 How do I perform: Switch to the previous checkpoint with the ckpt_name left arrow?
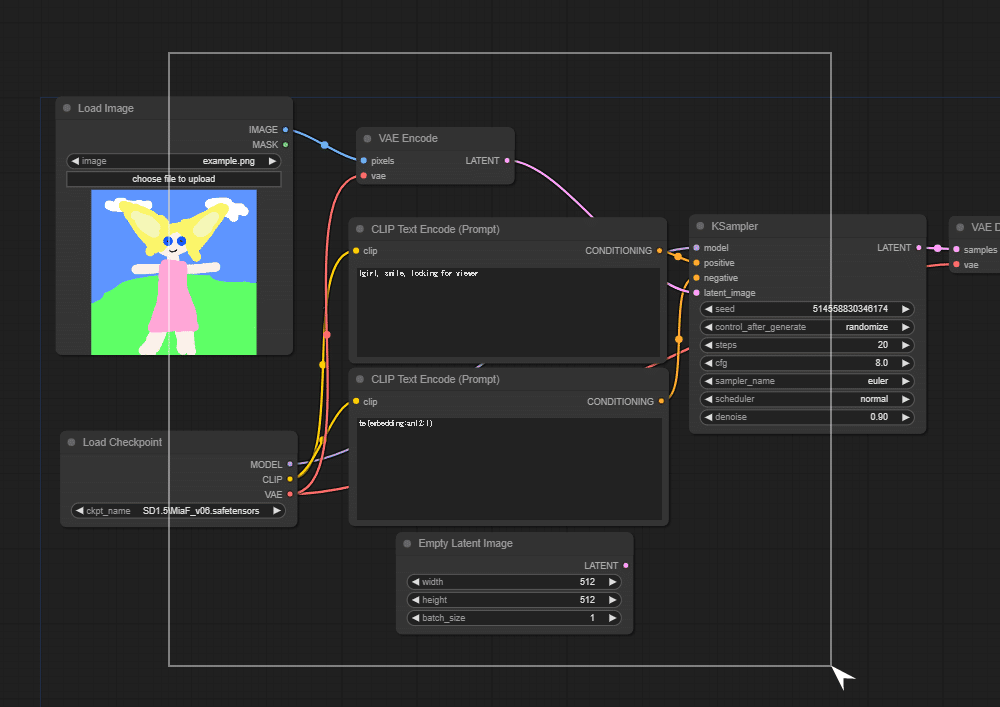[x=80, y=511]
